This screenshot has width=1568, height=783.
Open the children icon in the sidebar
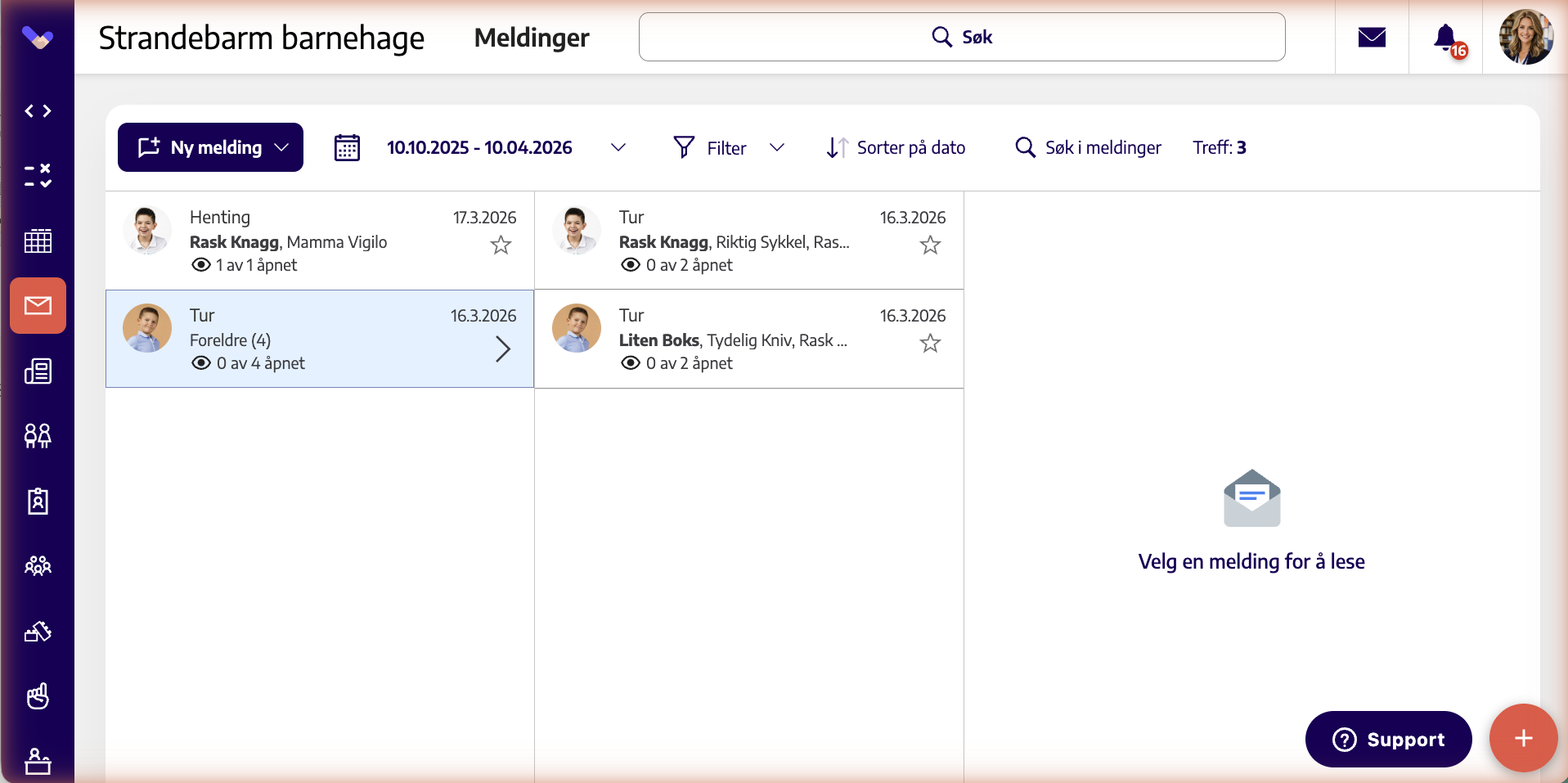(x=38, y=436)
